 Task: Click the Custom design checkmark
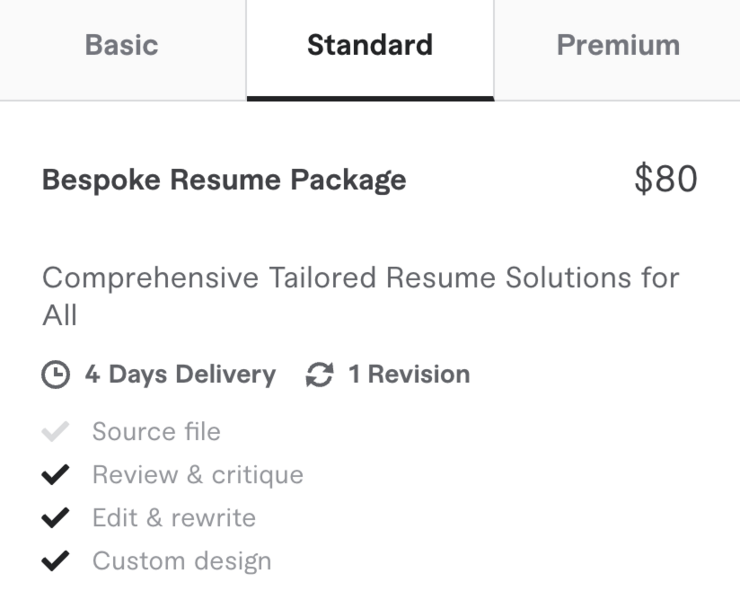coord(56,561)
